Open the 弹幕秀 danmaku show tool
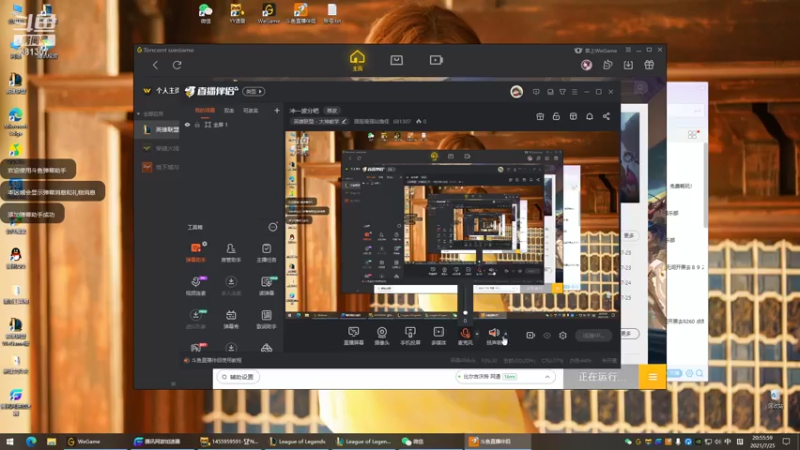The width and height of the screenshot is (800, 450). [231, 319]
